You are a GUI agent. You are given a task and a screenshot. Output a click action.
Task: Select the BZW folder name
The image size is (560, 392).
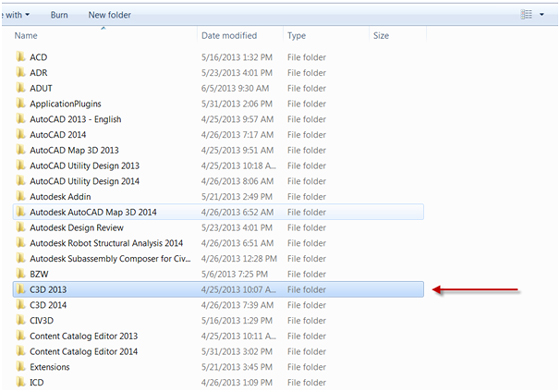[x=39, y=274]
